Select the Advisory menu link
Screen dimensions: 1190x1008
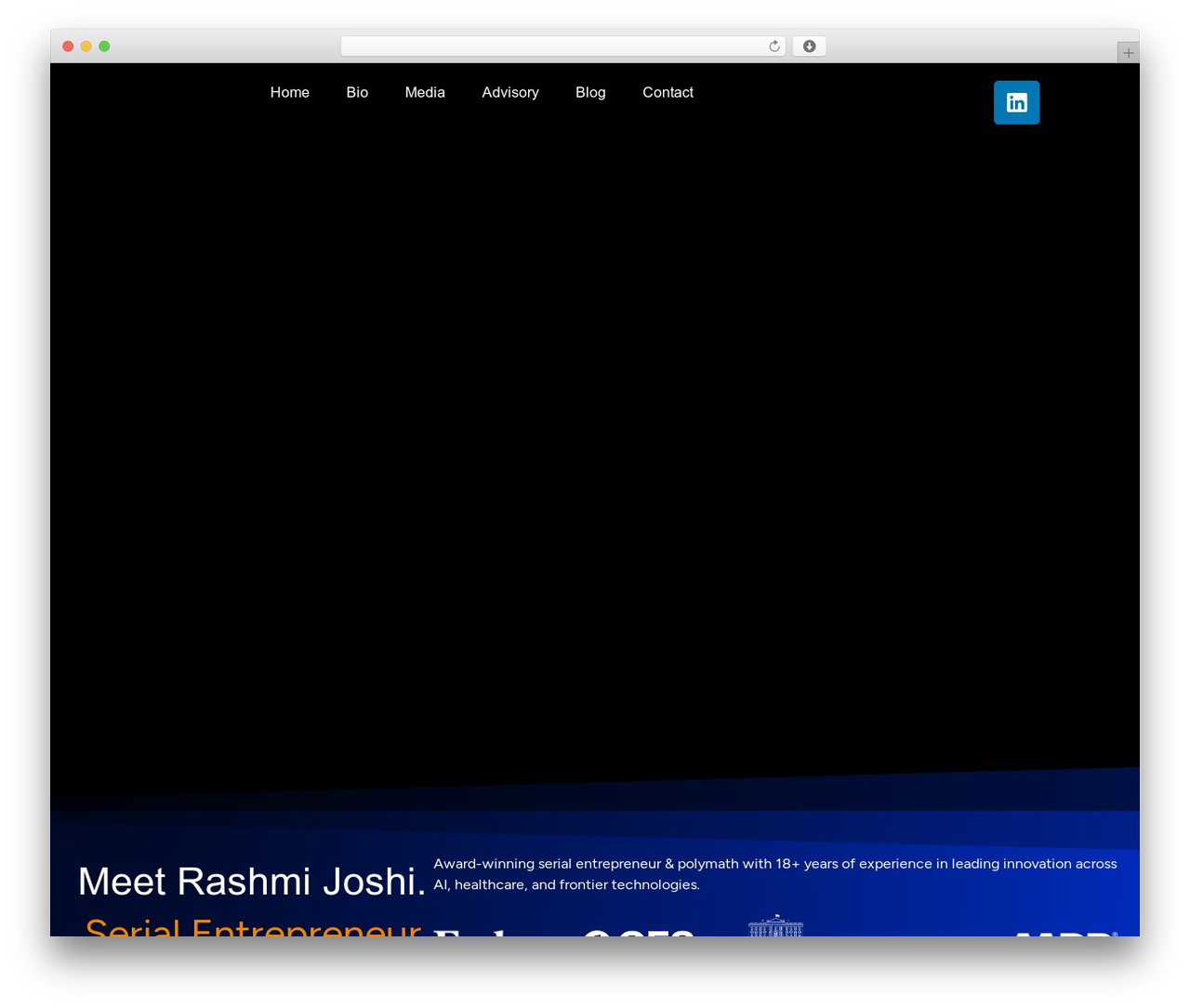click(510, 92)
